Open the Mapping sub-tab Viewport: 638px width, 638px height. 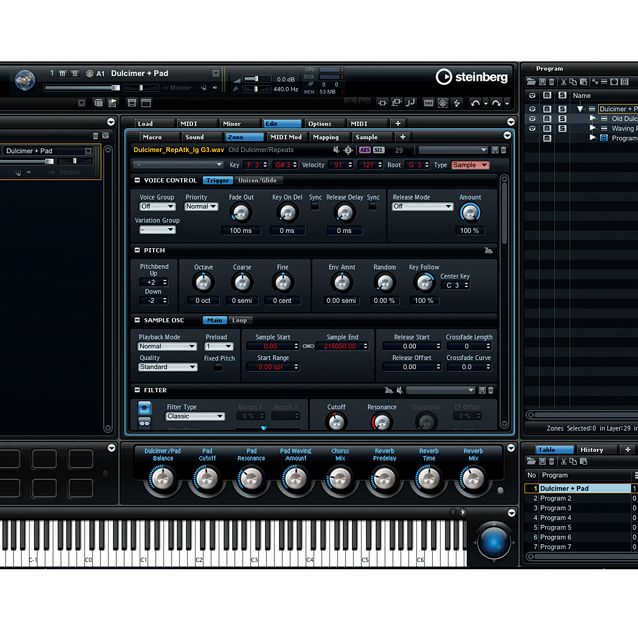click(329, 138)
